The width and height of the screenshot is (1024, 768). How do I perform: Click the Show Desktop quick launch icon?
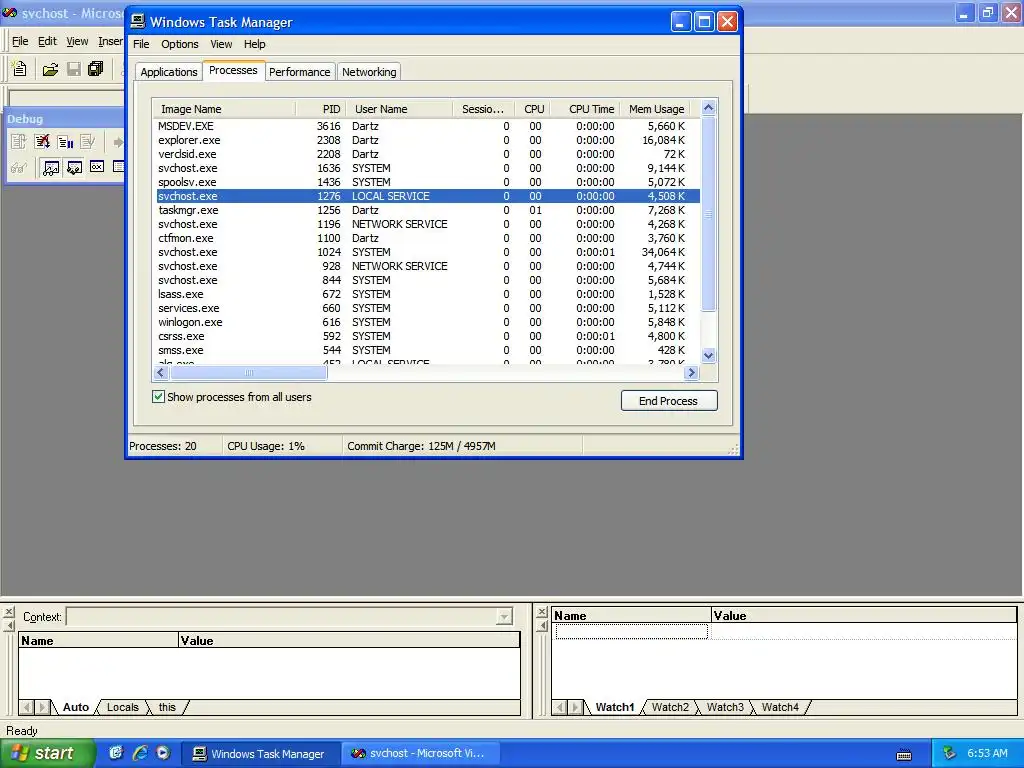point(116,753)
